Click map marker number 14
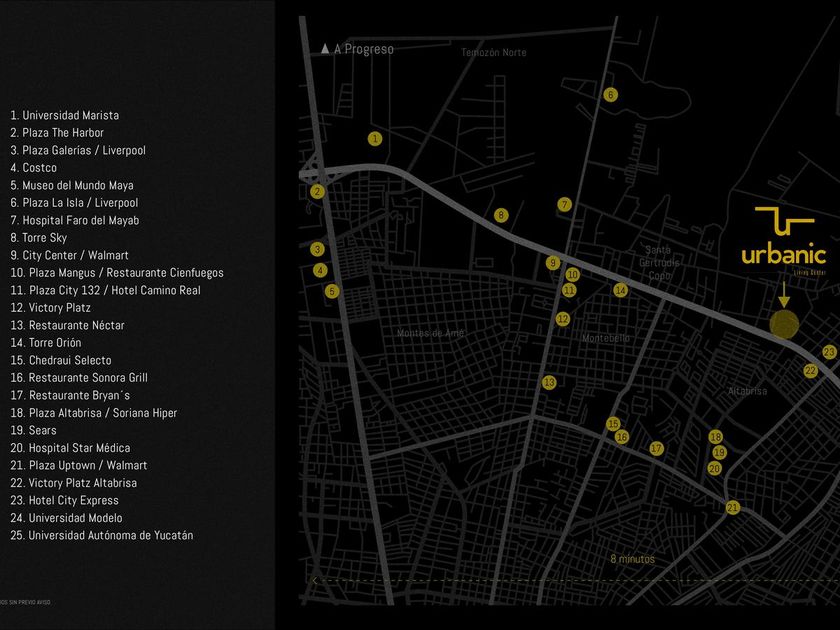The width and height of the screenshot is (840, 630). (620, 290)
